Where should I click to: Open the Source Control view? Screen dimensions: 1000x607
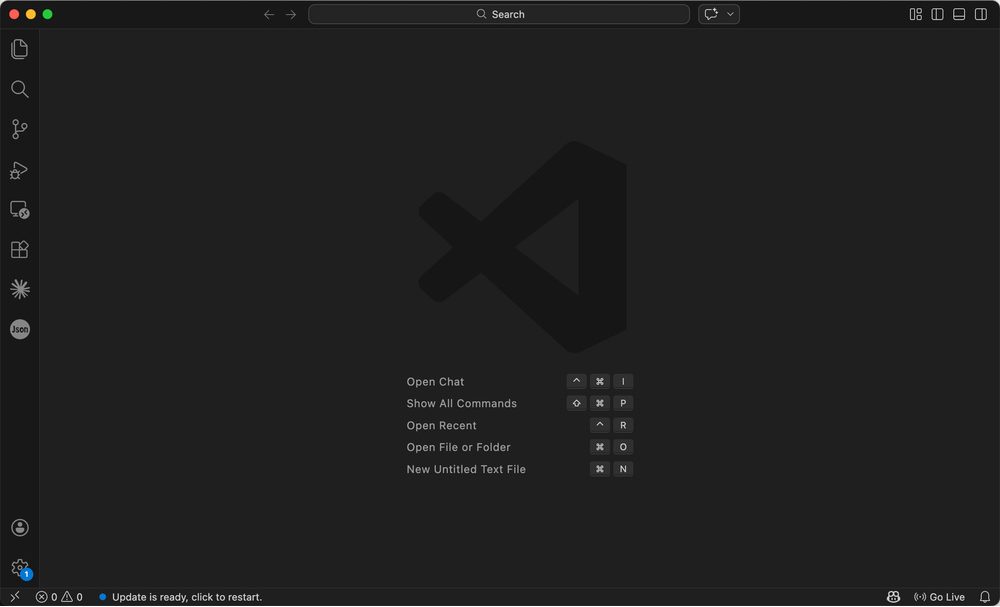pos(19,129)
